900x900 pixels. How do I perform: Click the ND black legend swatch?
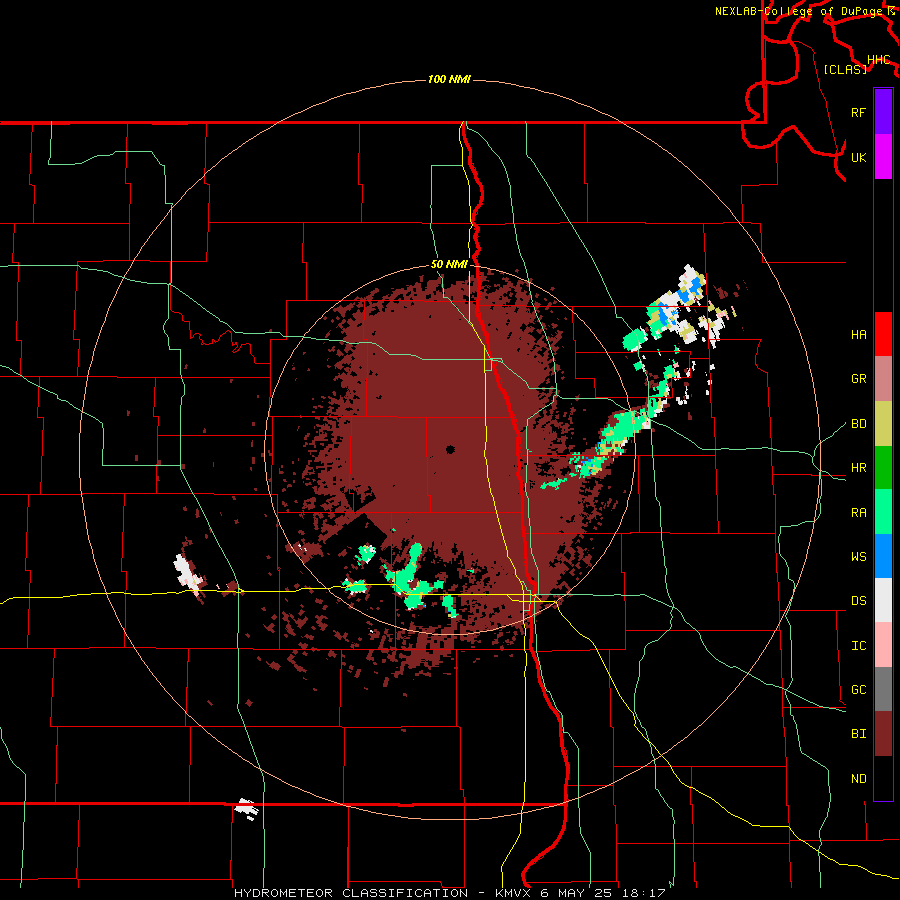tap(883, 778)
